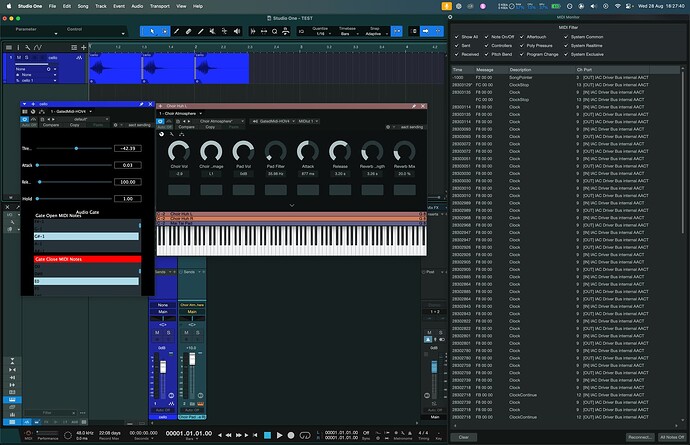Open the 1 - GatedMidi-HOV4 plugin selector
690x445 pixels.
70,111
